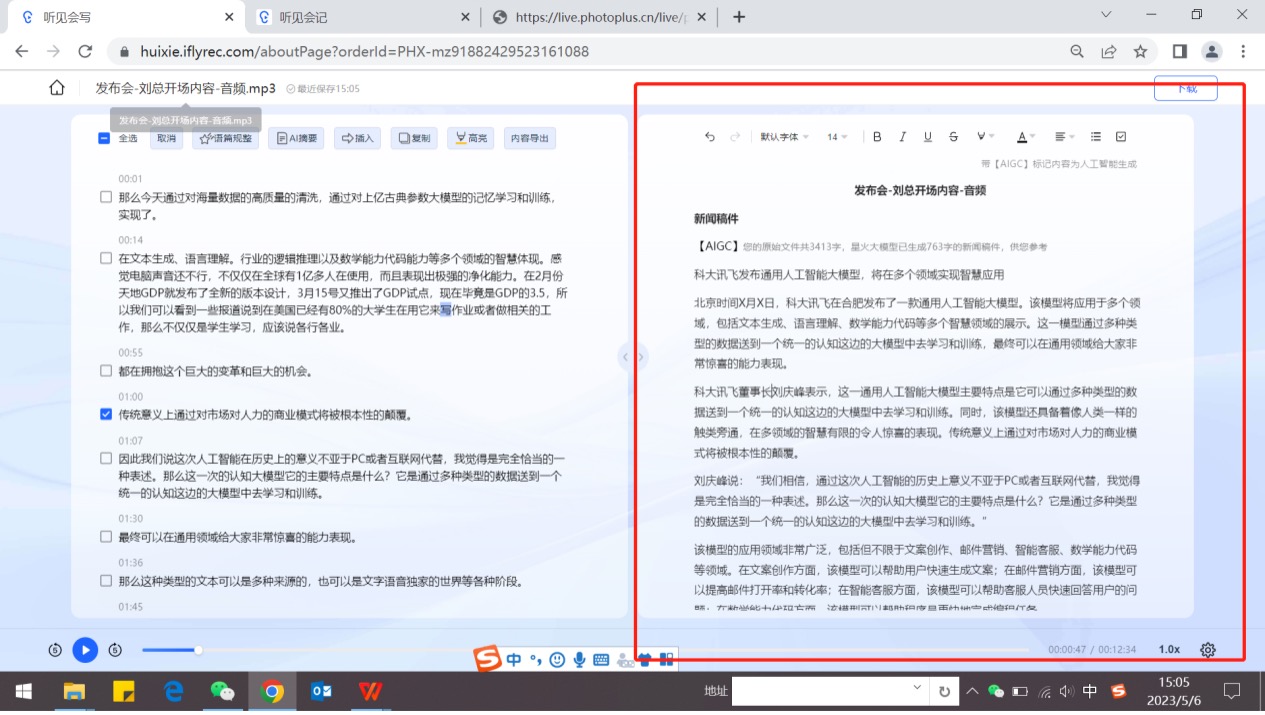This screenshot has height=715, width=1265.
Task: Show hidden system tray icons
Action: [971, 690]
